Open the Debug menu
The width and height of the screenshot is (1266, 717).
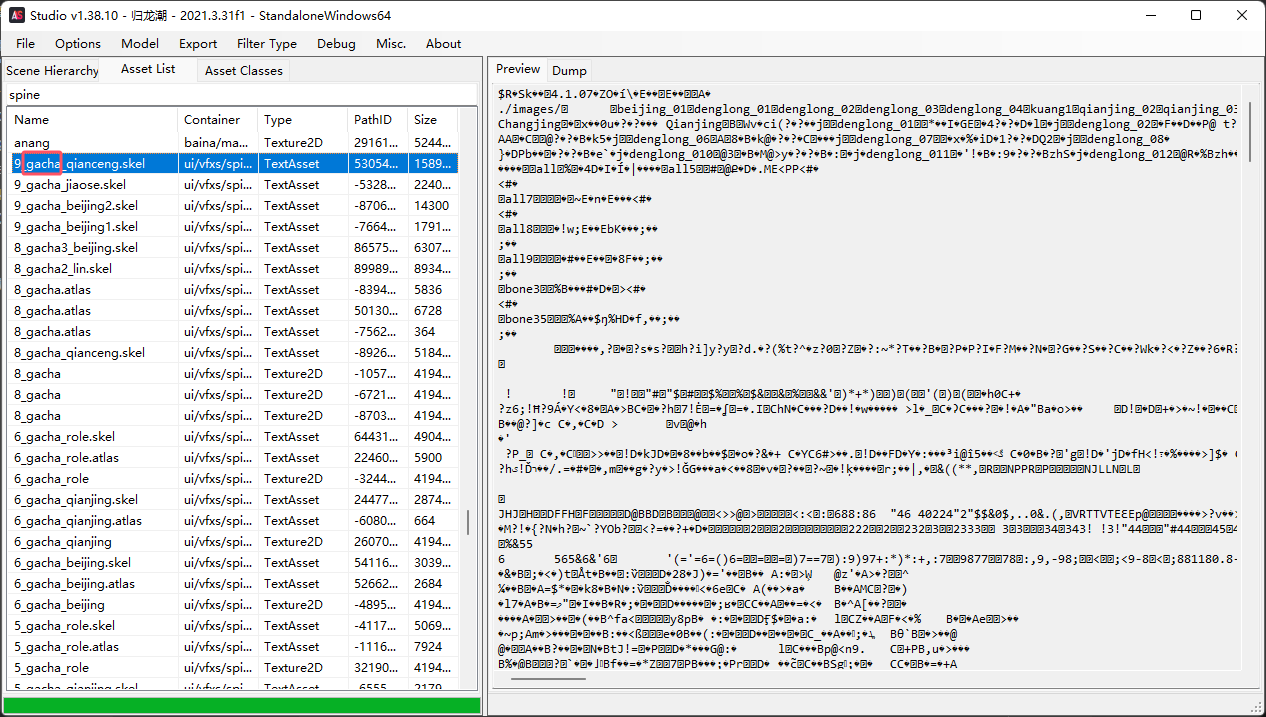pos(336,43)
